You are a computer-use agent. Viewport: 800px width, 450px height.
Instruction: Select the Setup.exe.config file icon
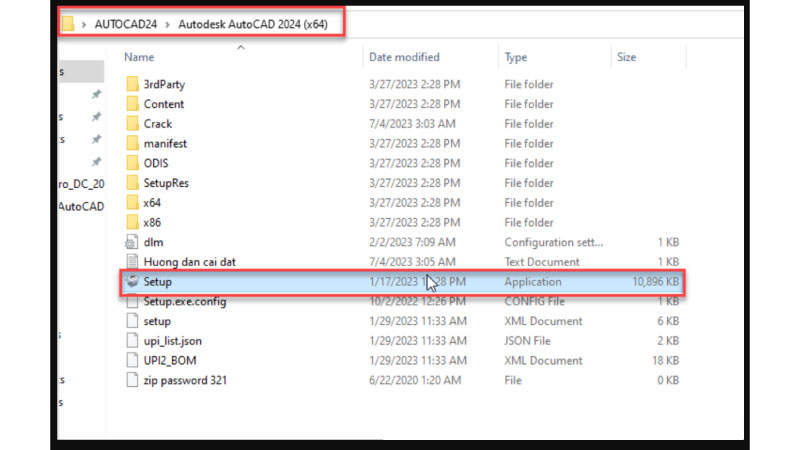[x=132, y=301]
